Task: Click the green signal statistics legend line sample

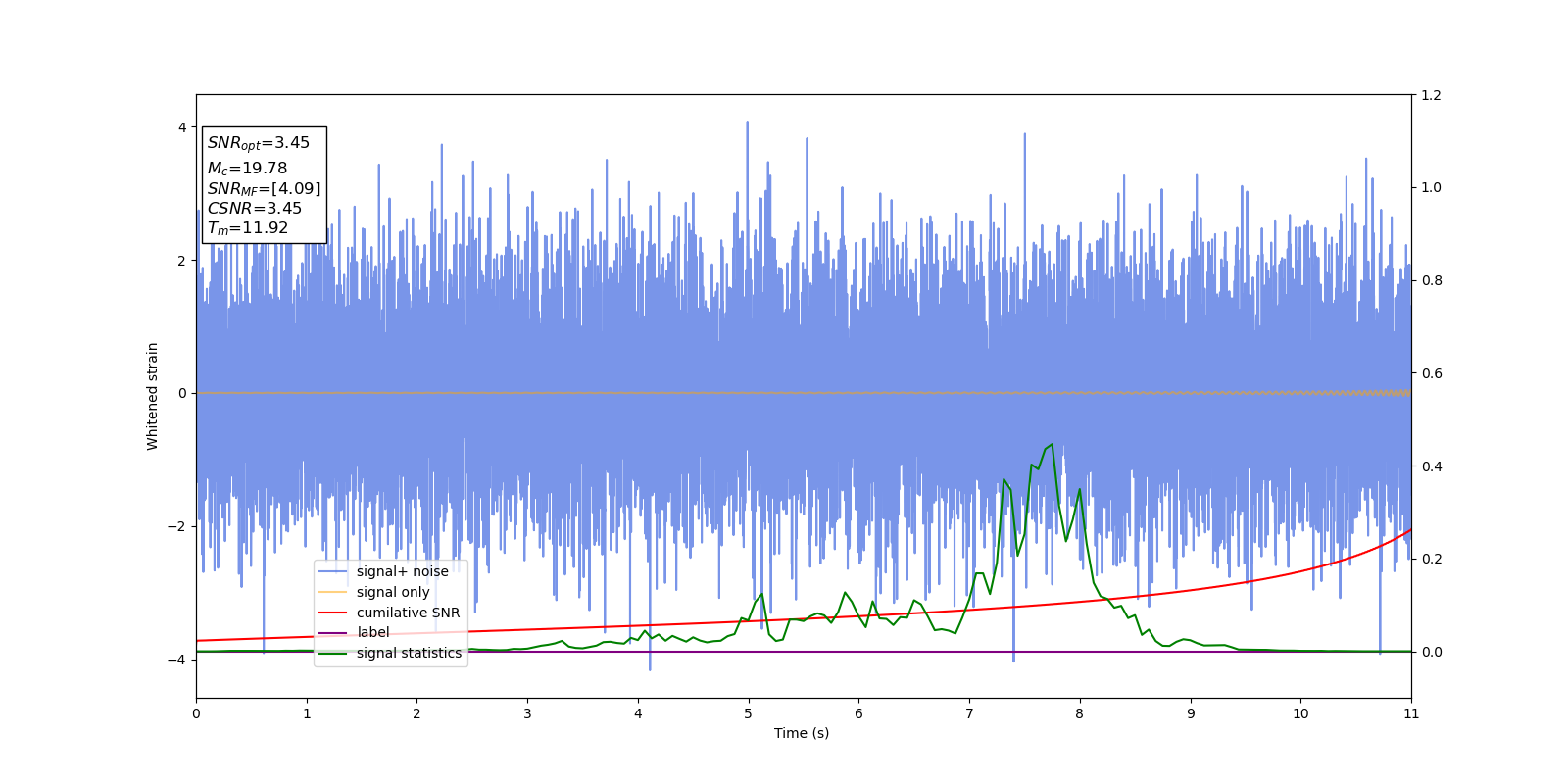Action: pyautogui.click(x=333, y=653)
